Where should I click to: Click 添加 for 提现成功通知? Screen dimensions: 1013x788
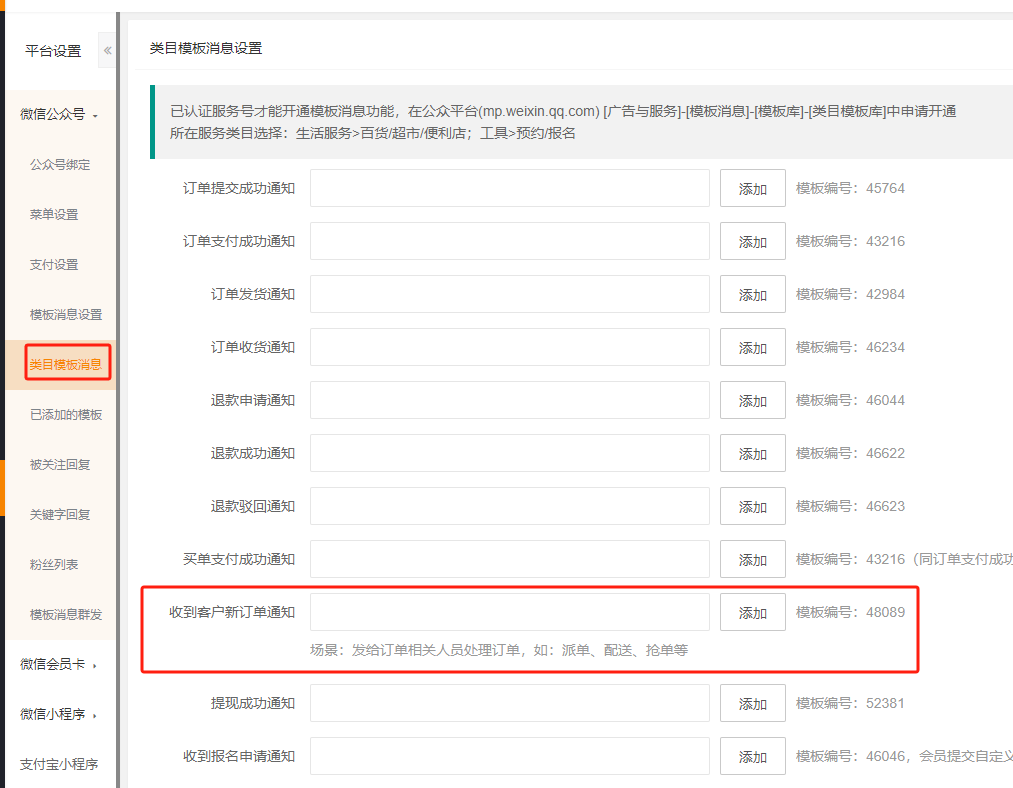[x=752, y=704]
